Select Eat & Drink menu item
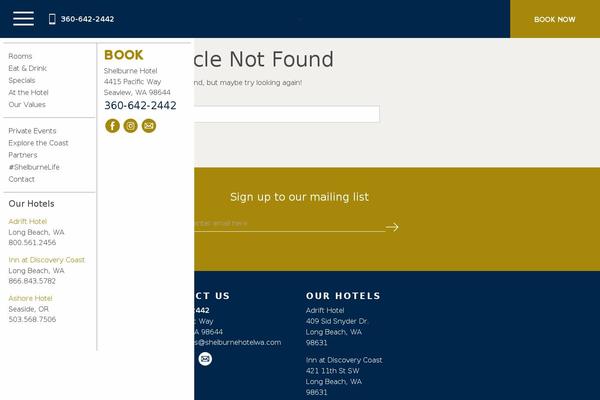This screenshot has width=600, height=400. (28, 68)
